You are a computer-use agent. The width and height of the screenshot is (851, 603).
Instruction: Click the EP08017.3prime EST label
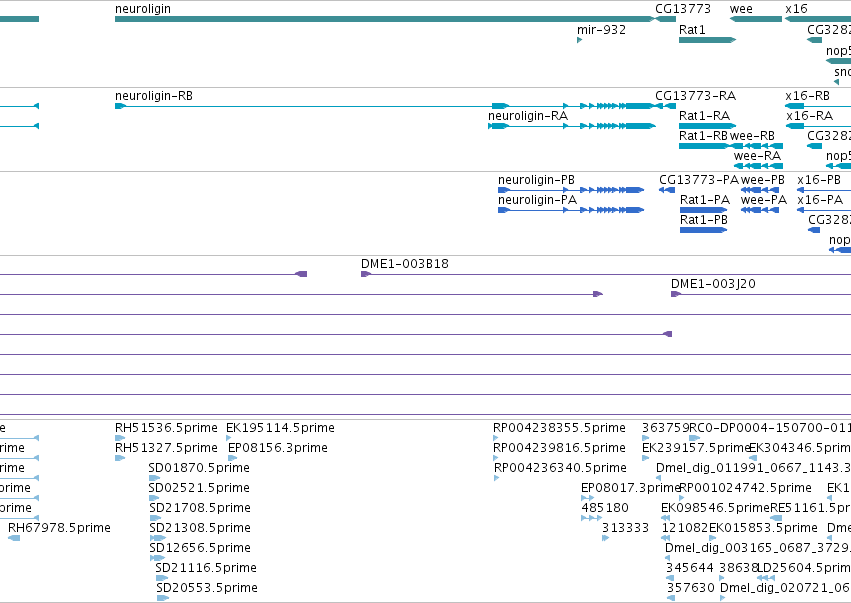[x=631, y=488]
